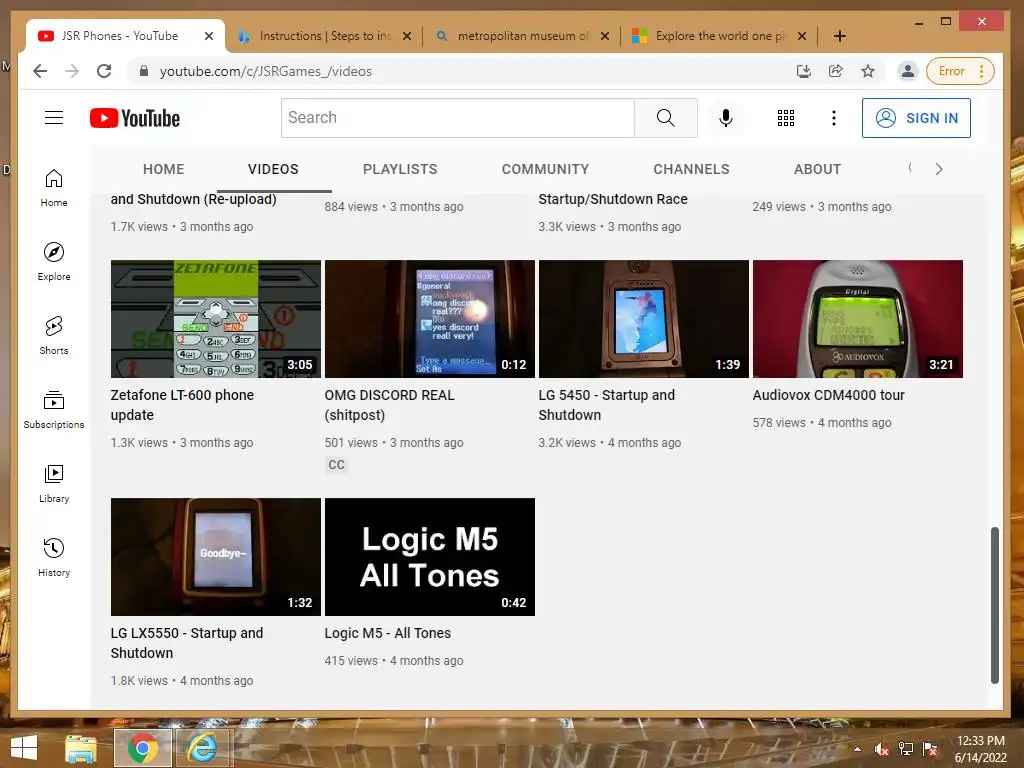Open the CHANNELS tab
This screenshot has height=768, width=1024.
click(692, 169)
